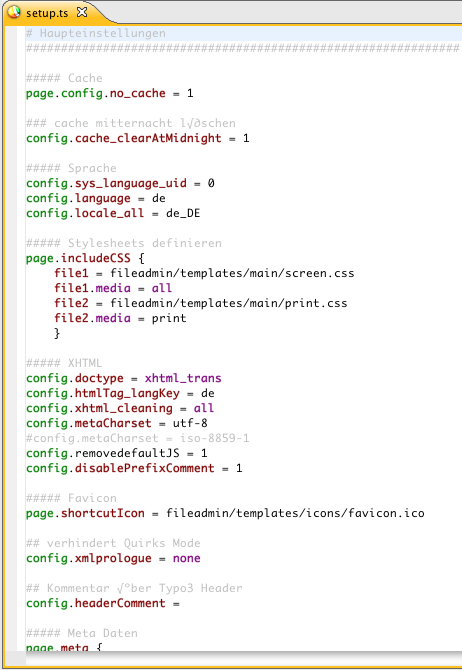Click the screen.css file path
Screen dimensions: 462x670
click(232, 273)
